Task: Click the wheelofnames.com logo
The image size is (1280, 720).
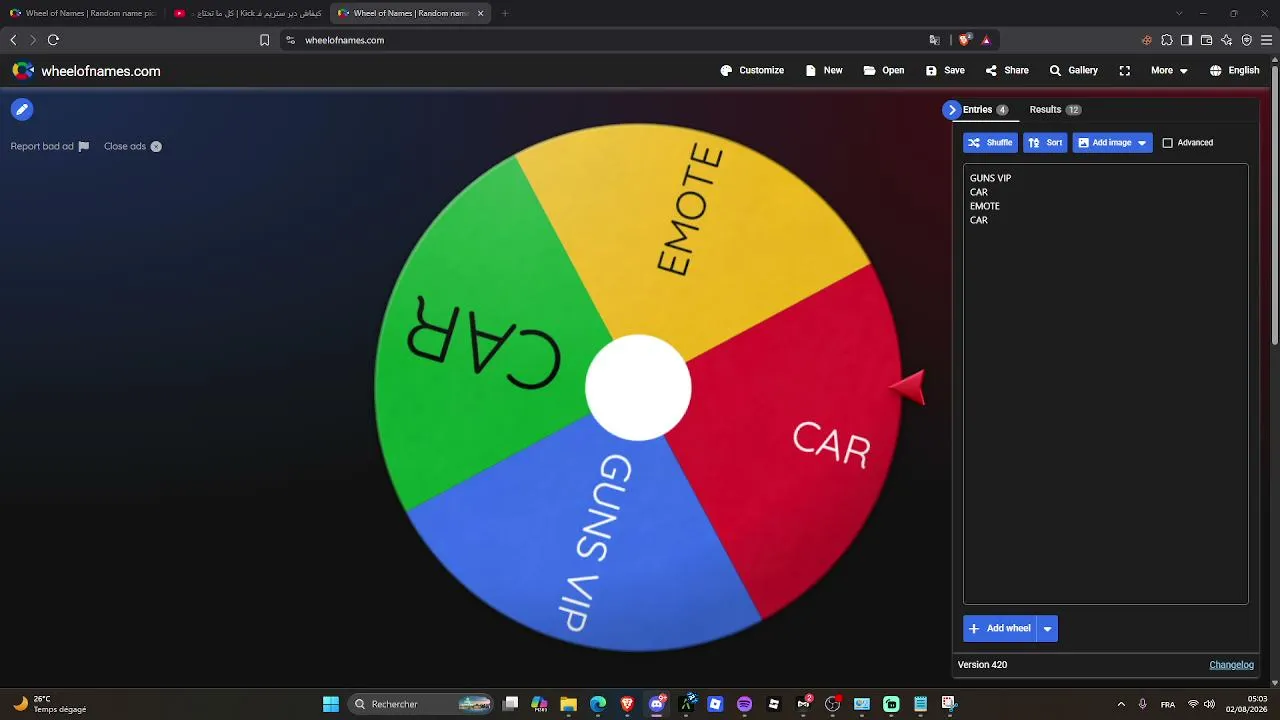Action: point(86,71)
